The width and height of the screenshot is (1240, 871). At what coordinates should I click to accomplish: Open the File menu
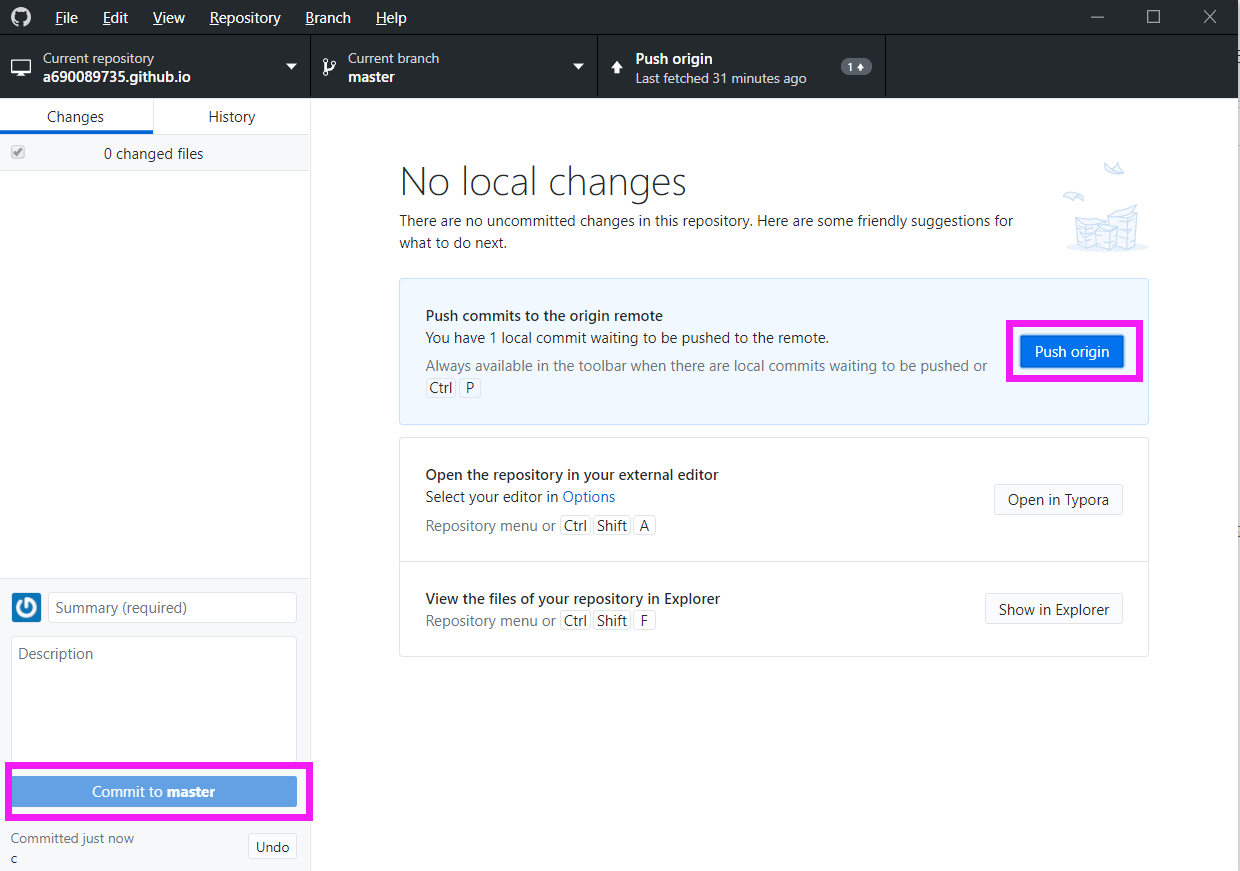66,18
